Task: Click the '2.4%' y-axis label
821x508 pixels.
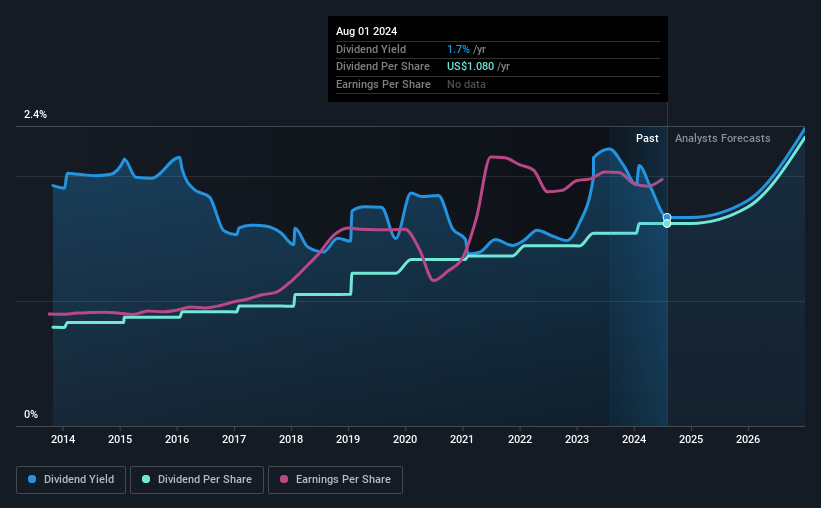Action: [35, 114]
